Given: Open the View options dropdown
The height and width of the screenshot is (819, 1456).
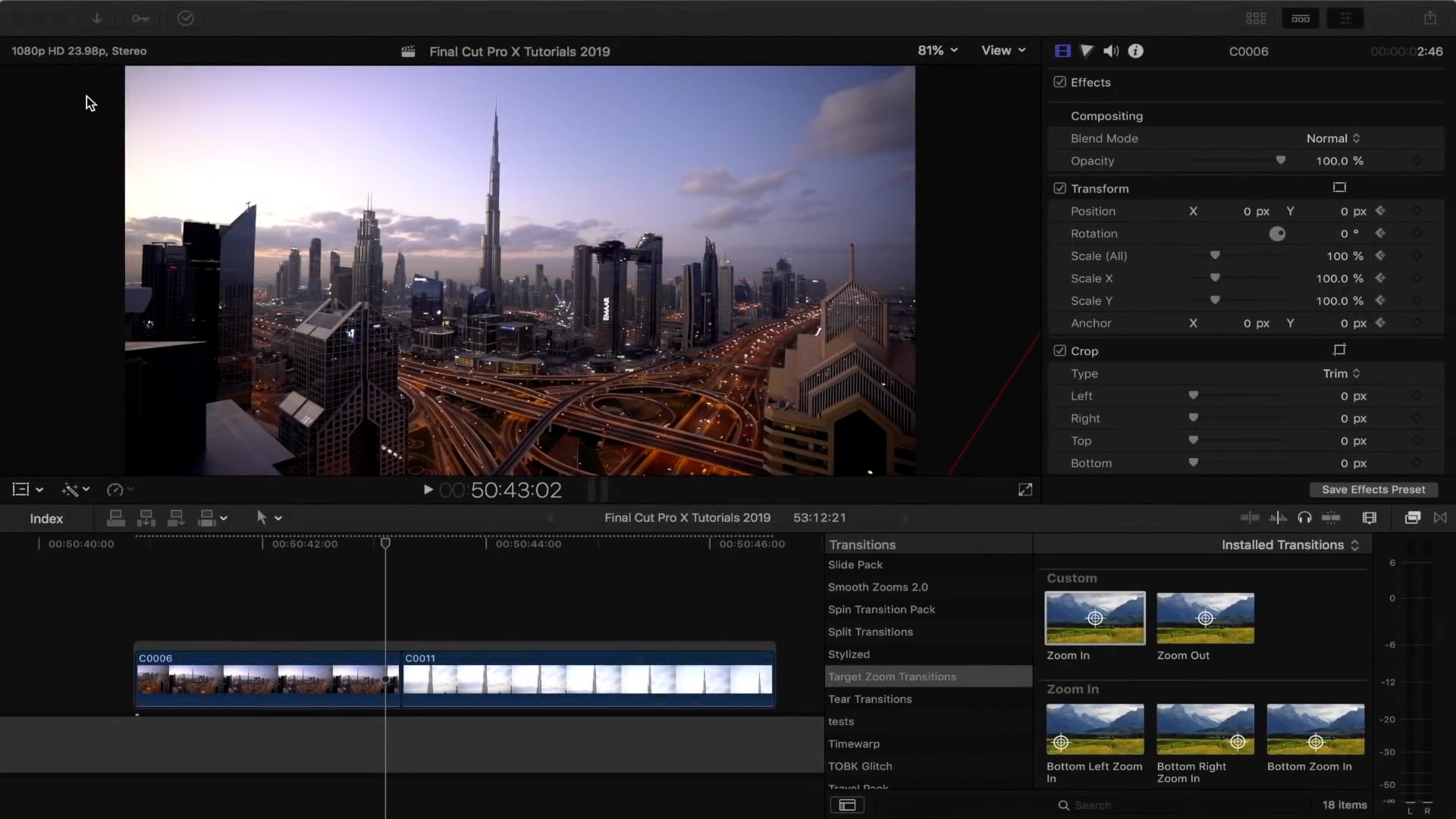Looking at the screenshot, I should 1003,51.
